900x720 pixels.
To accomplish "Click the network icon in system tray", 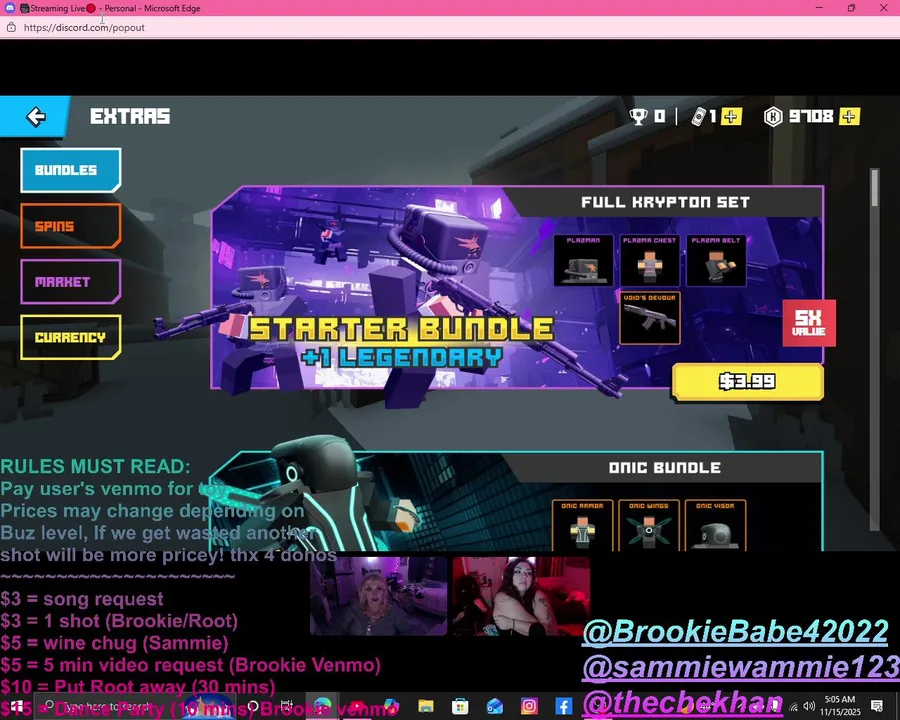I will [x=794, y=706].
